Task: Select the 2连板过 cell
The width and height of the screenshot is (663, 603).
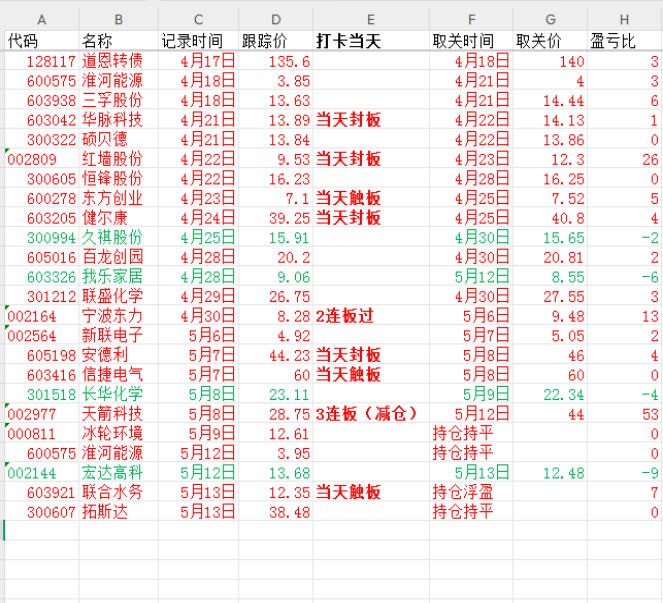Action: 371,316
